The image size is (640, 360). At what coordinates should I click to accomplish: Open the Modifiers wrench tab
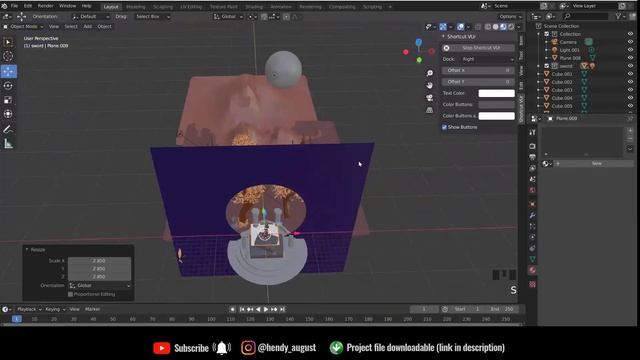pos(532,215)
